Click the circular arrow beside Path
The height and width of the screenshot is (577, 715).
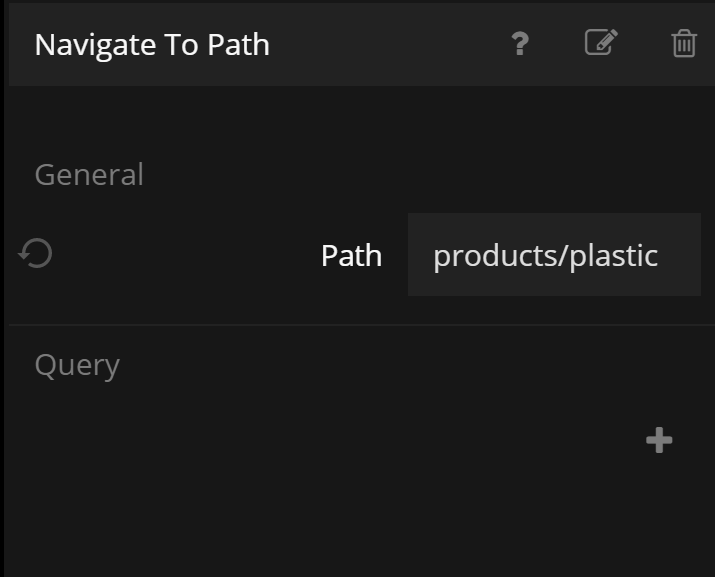coord(36,254)
